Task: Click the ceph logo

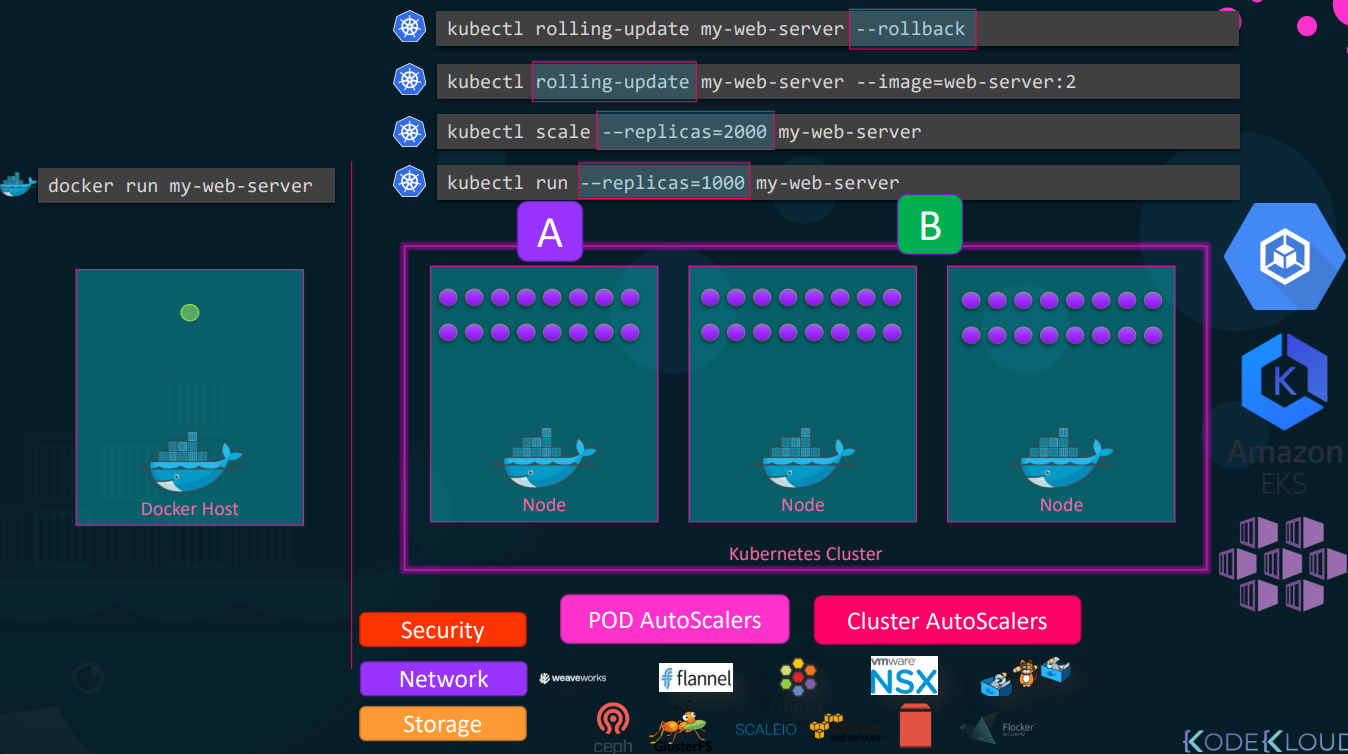Action: click(613, 728)
